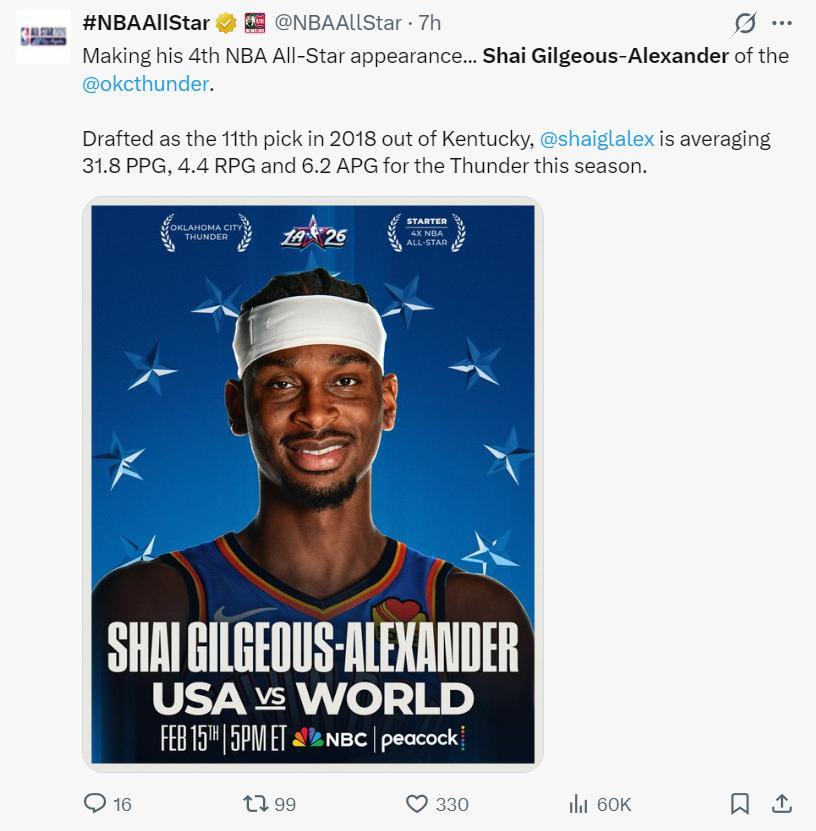The width and height of the screenshot is (816, 831).
Task: Click the reply comment bubble icon
Action: point(95,803)
